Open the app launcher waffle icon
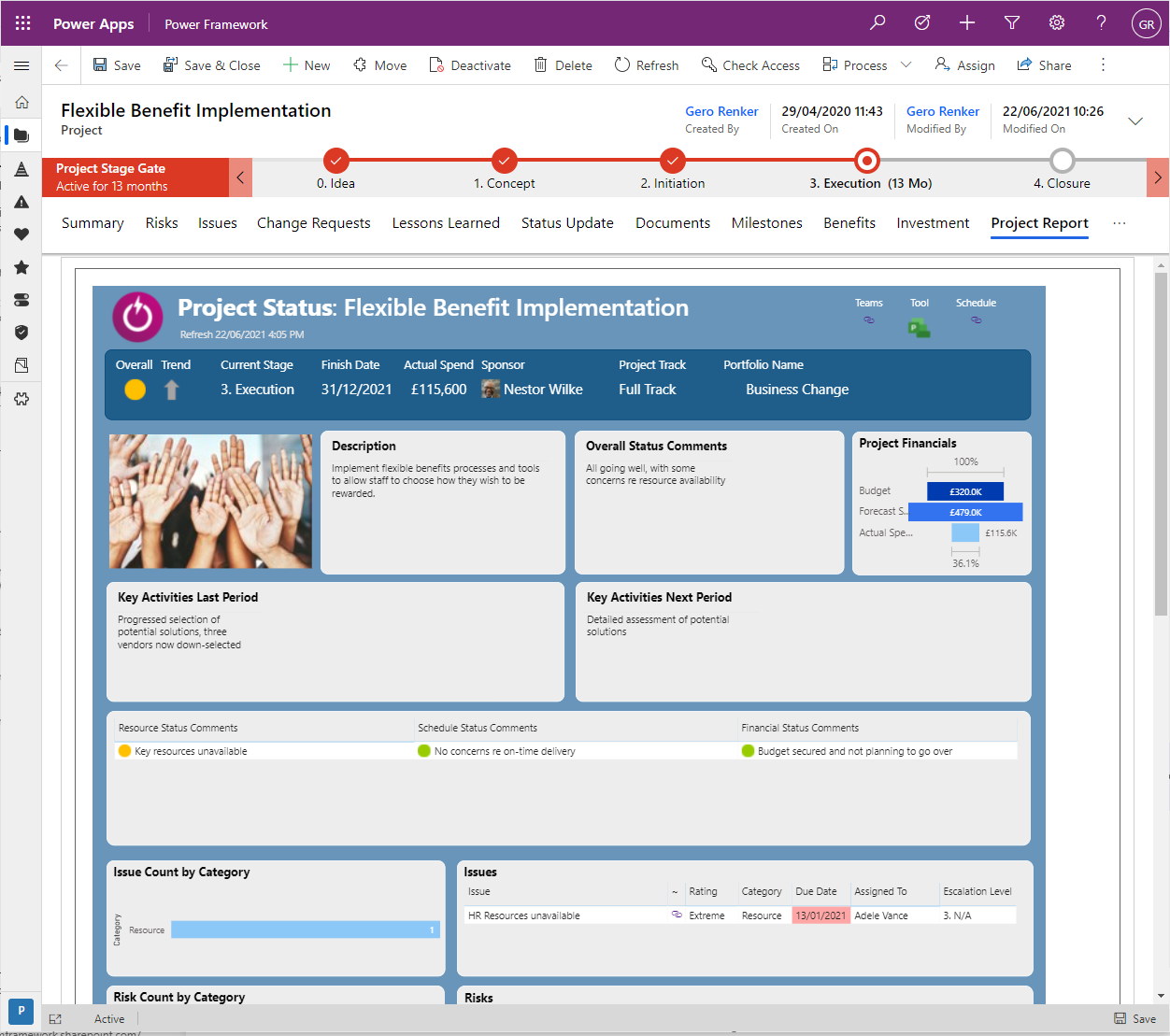1170x1036 pixels. point(22,23)
